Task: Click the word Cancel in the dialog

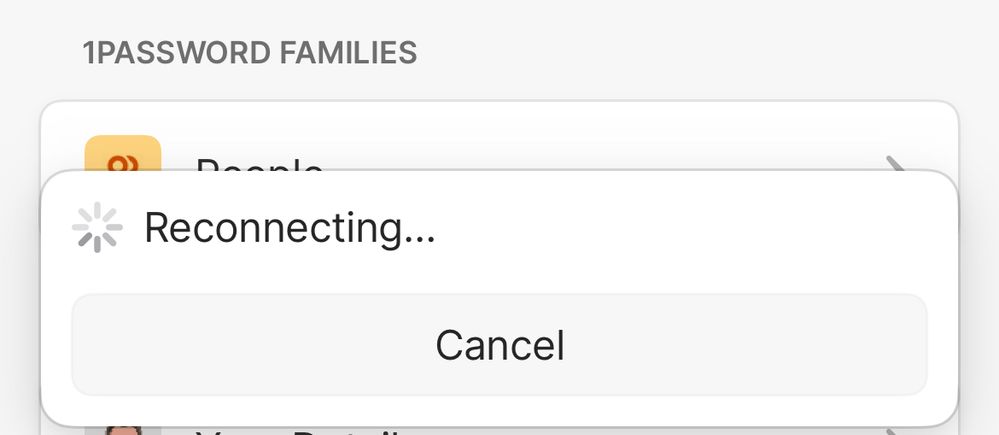Action: 499,345
